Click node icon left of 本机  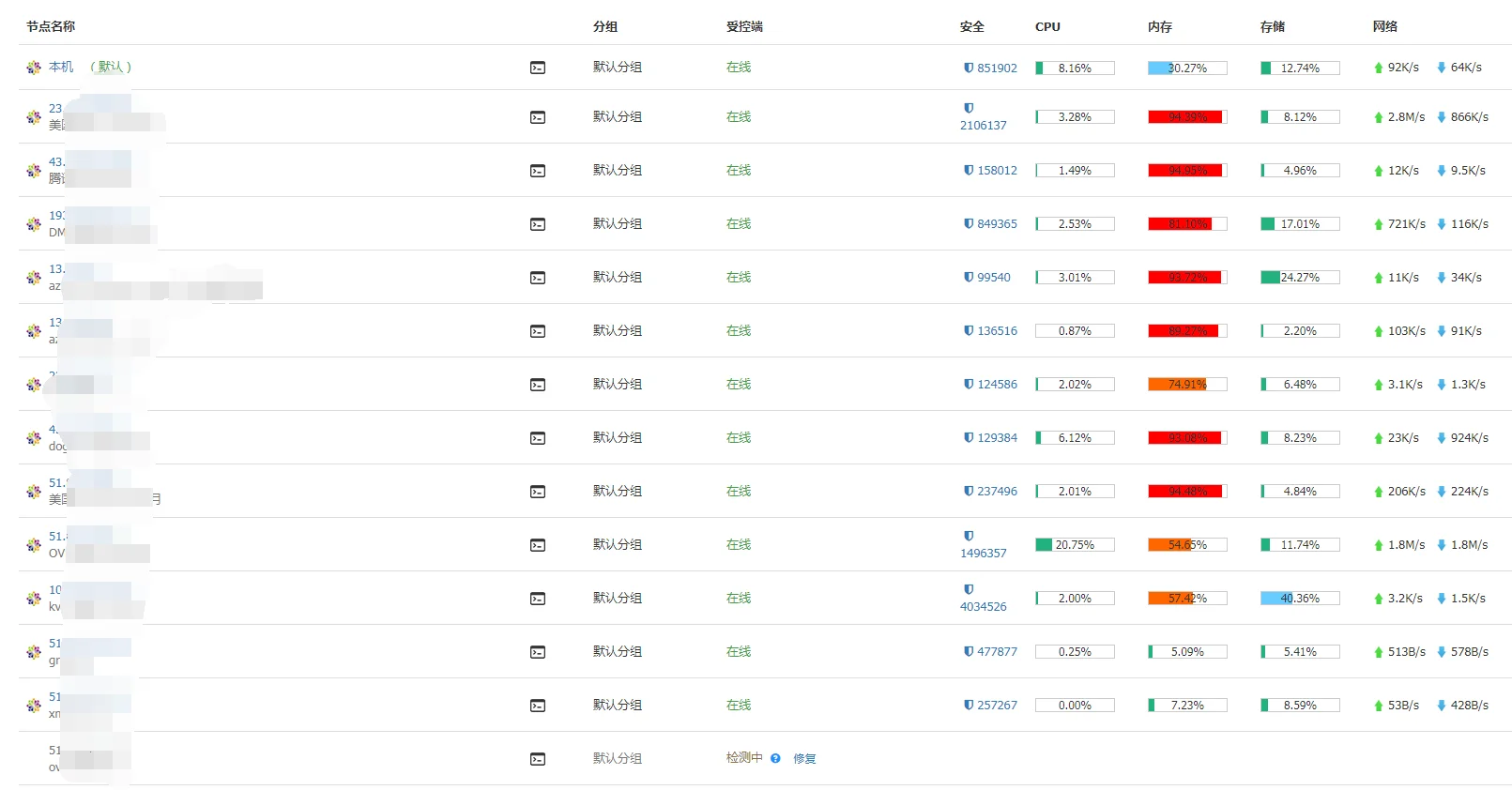[34, 68]
